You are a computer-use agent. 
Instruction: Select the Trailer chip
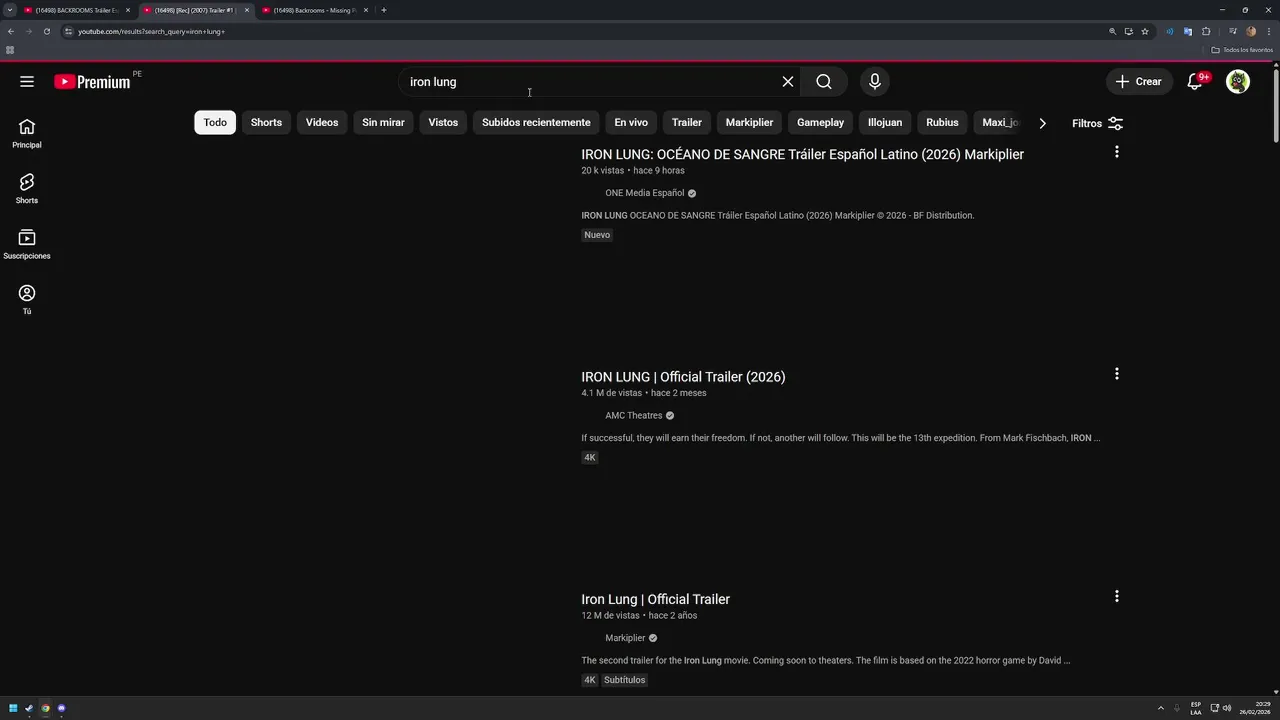[x=687, y=122]
